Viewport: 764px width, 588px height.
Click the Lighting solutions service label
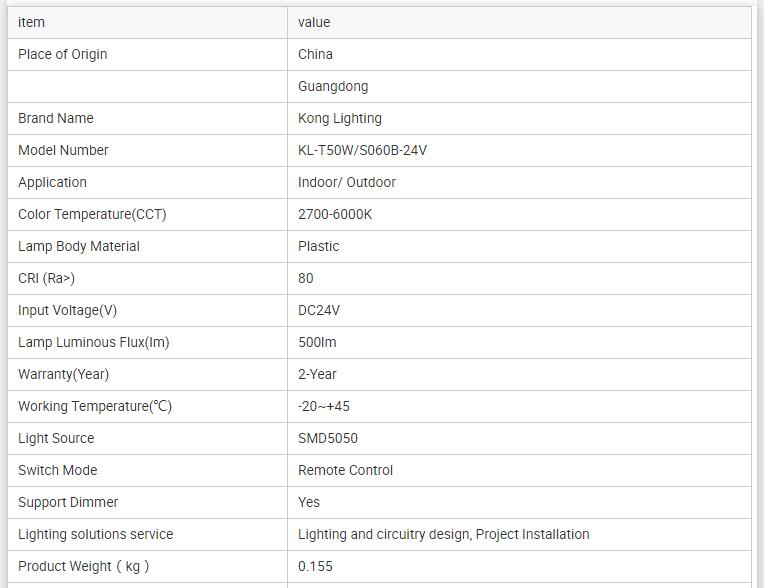click(x=95, y=534)
